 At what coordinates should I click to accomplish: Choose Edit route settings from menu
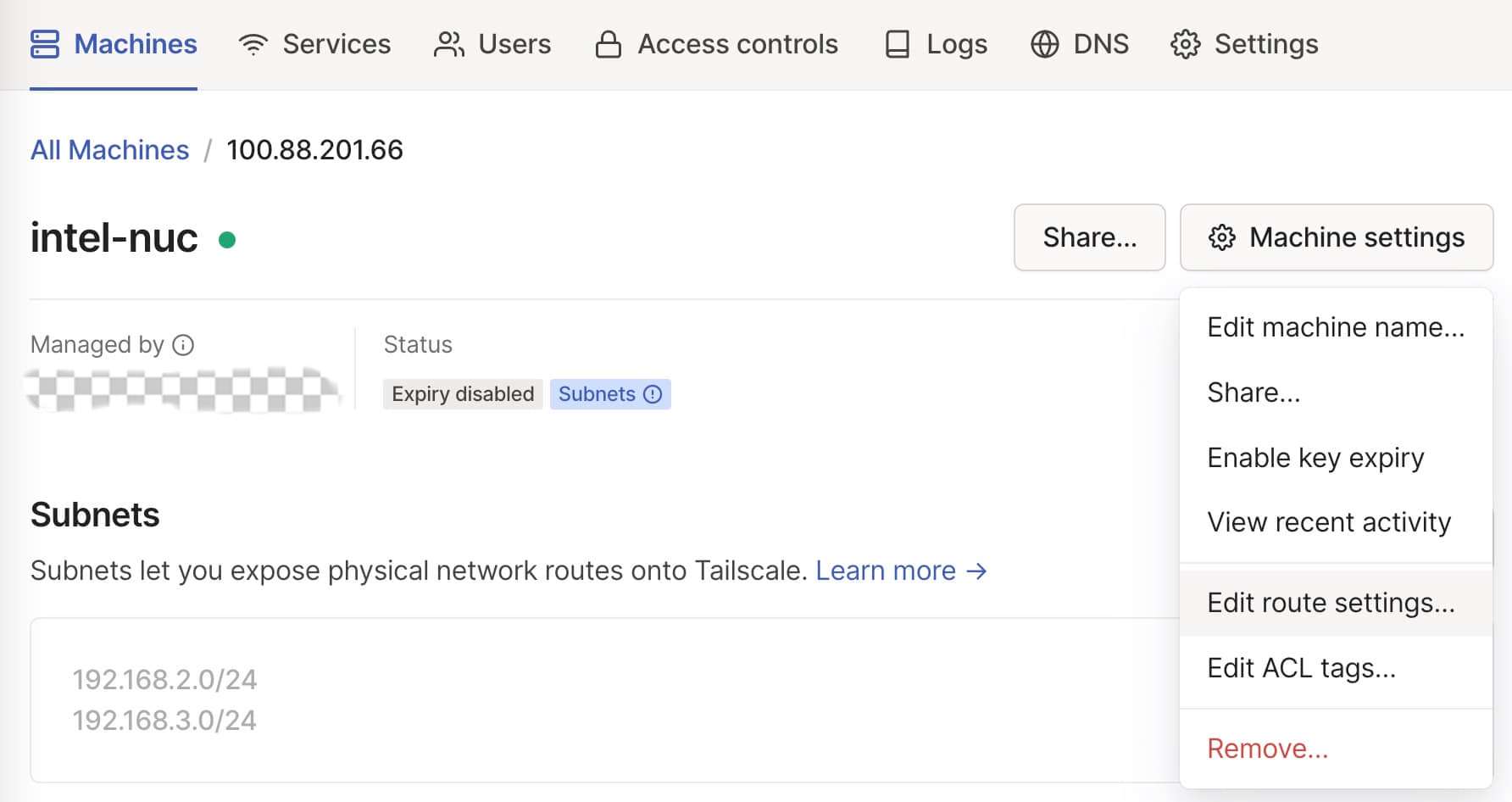(x=1335, y=603)
